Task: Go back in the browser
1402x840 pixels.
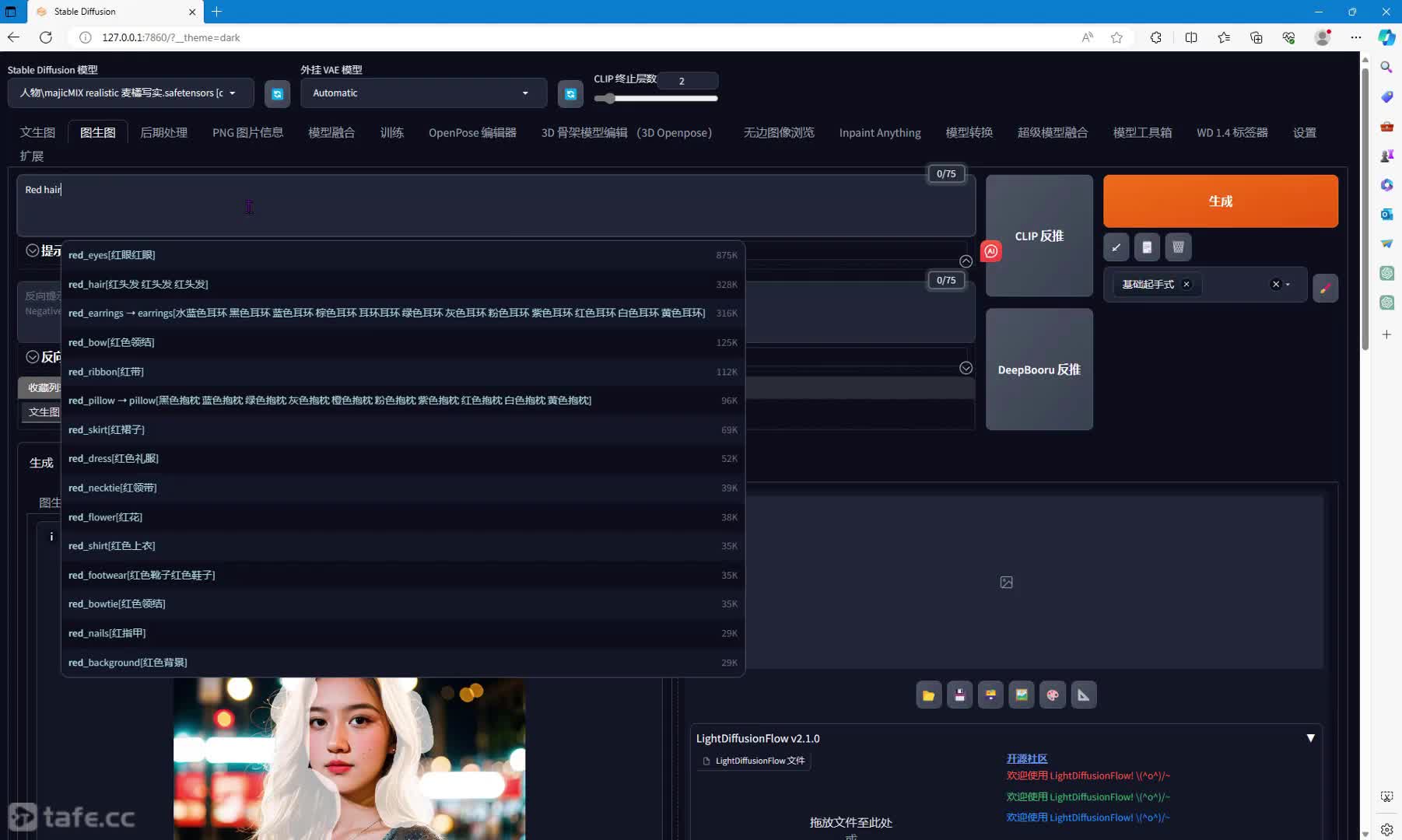Action: point(14,37)
